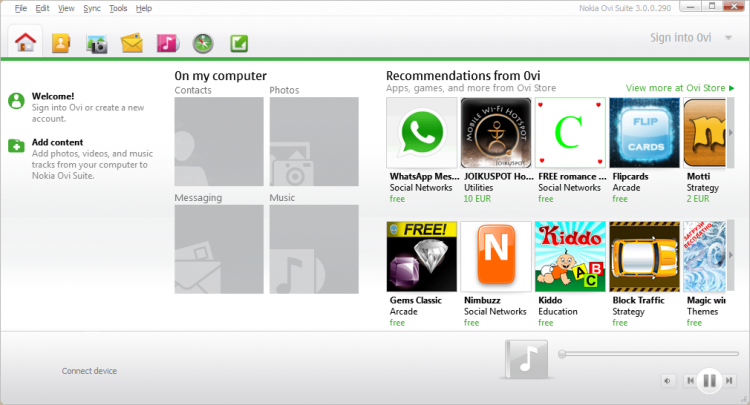This screenshot has height=405, width=750.
Task: Open the Contacts toolbar icon
Action: pos(61,43)
